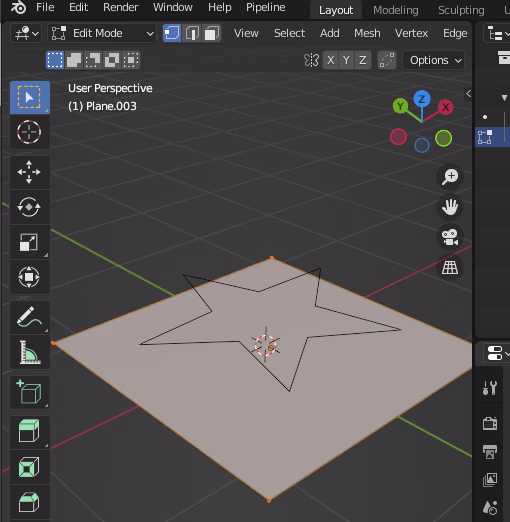
Task: Select the Annotate tool
Action: [30, 317]
